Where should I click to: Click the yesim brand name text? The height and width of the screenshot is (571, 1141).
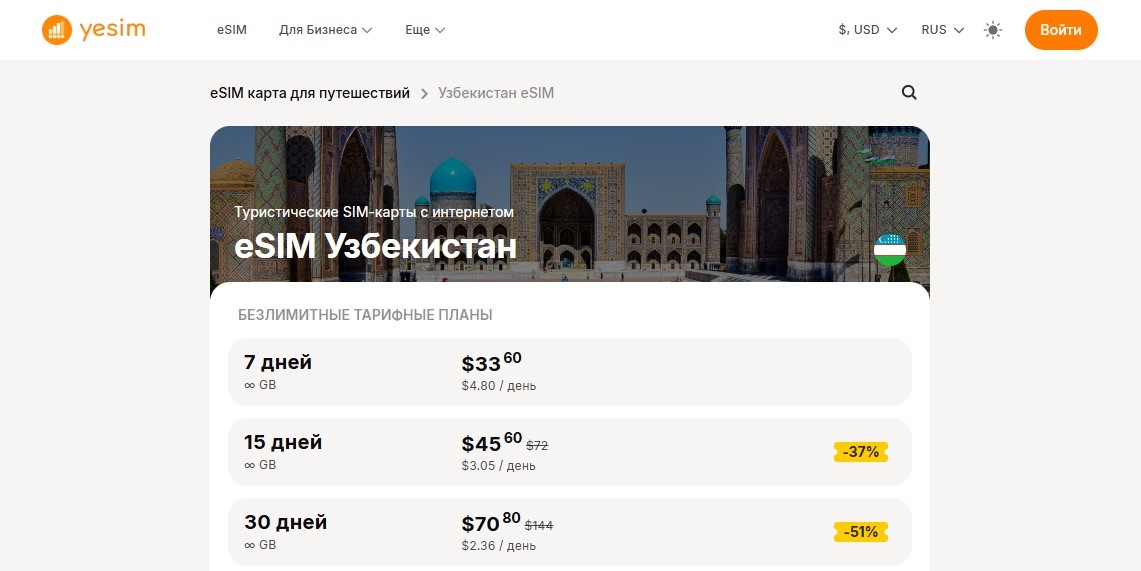(x=113, y=30)
